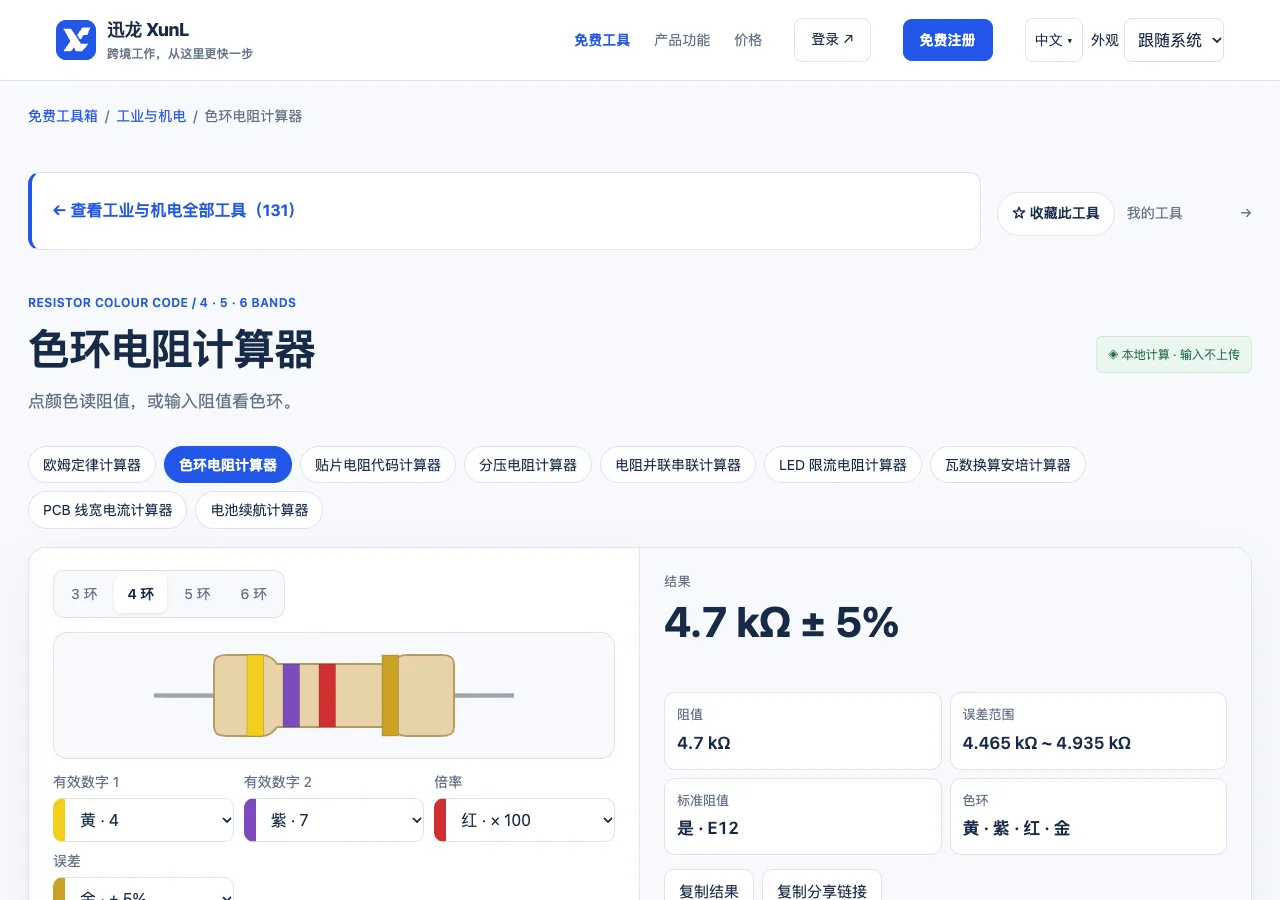
Task: Click the yellow band on the resistor
Action: [x=255, y=695]
